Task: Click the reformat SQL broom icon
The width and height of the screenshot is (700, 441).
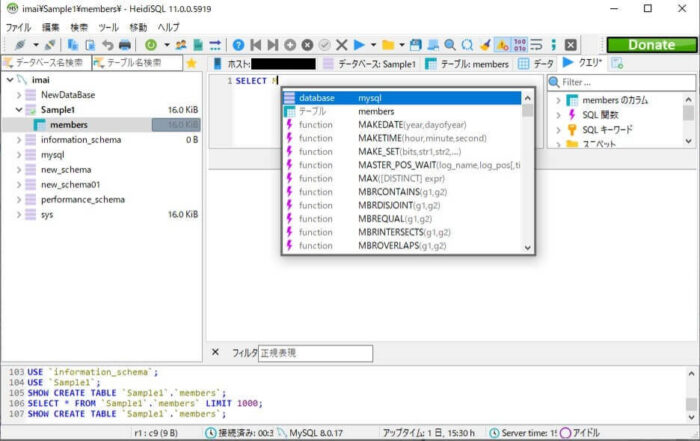Action: click(485, 45)
